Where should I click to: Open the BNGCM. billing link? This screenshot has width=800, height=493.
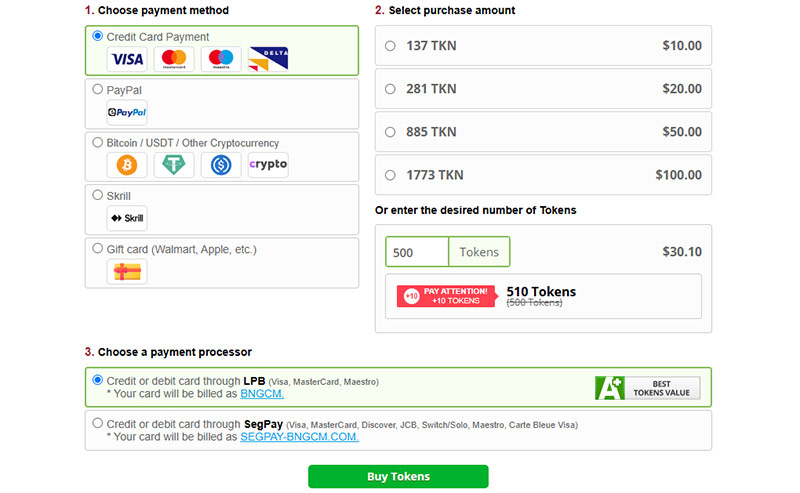pos(262,394)
